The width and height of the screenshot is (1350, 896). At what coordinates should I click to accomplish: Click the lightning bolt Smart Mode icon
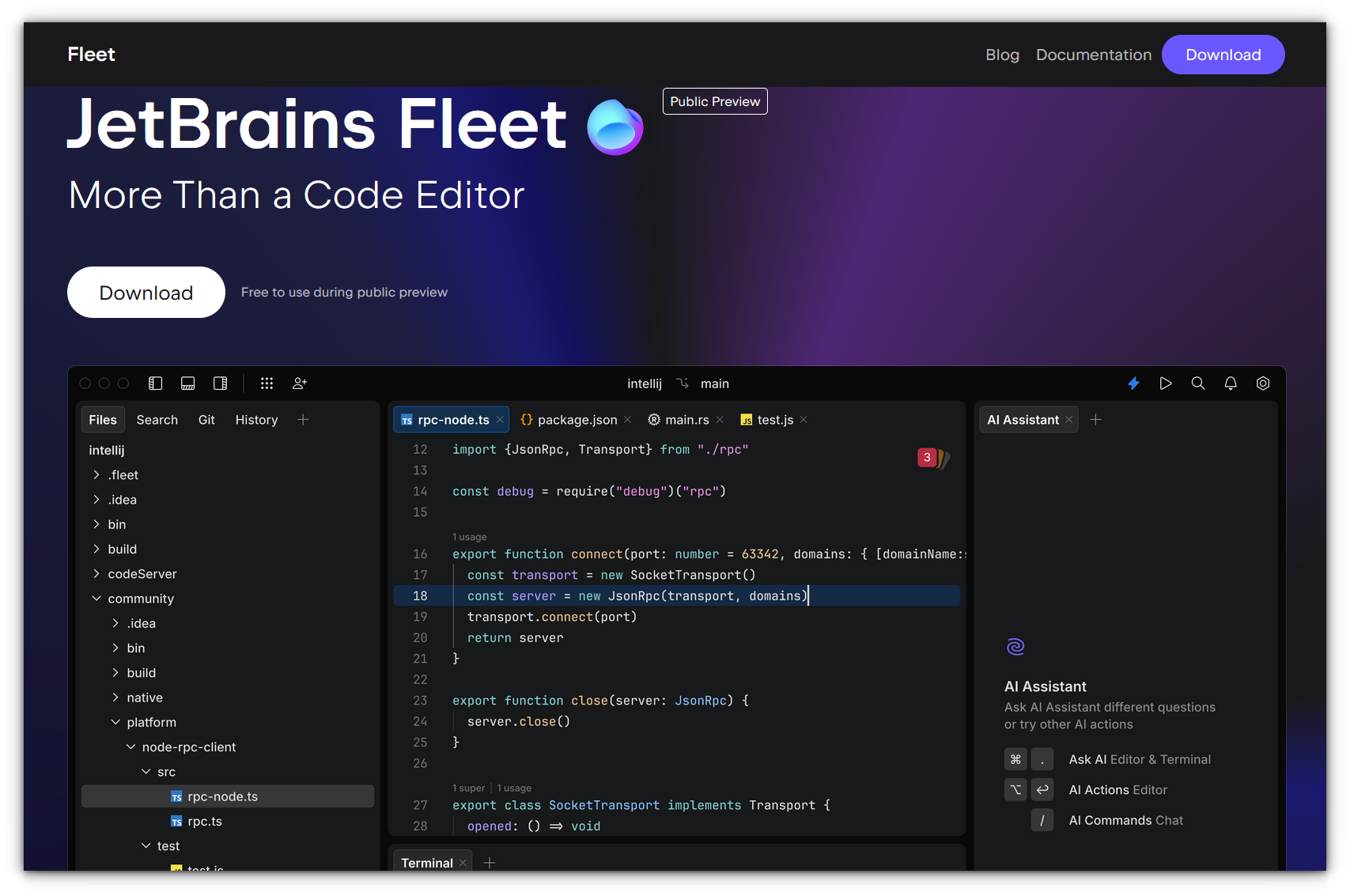point(1133,384)
